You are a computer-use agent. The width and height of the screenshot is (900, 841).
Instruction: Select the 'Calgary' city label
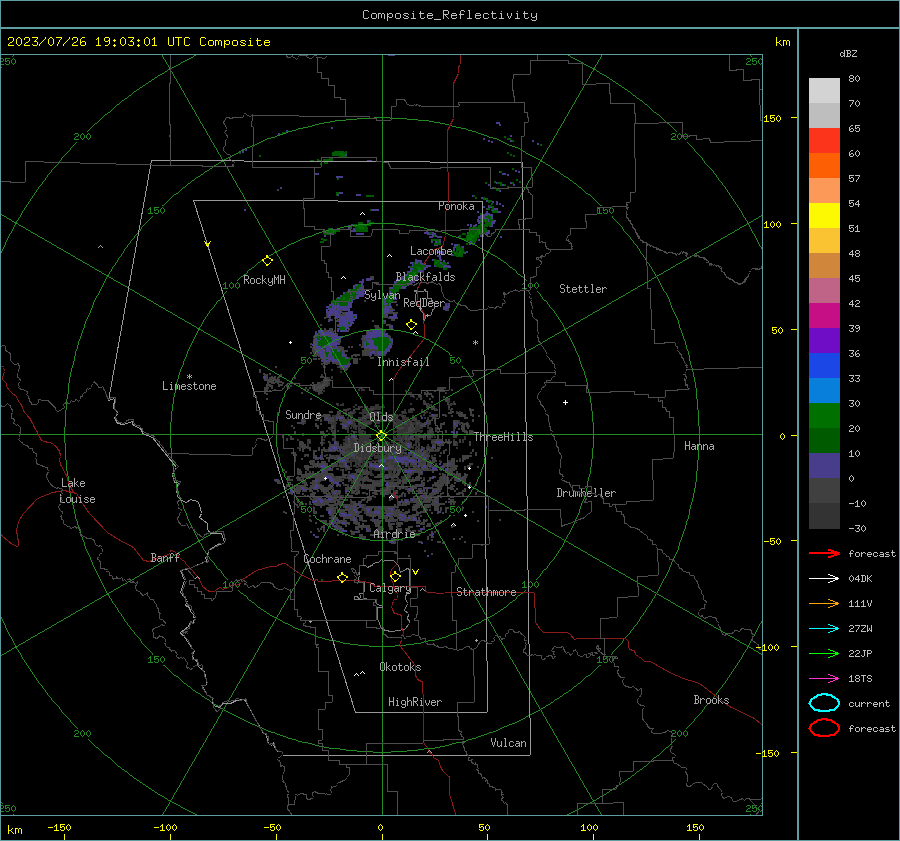click(x=390, y=588)
